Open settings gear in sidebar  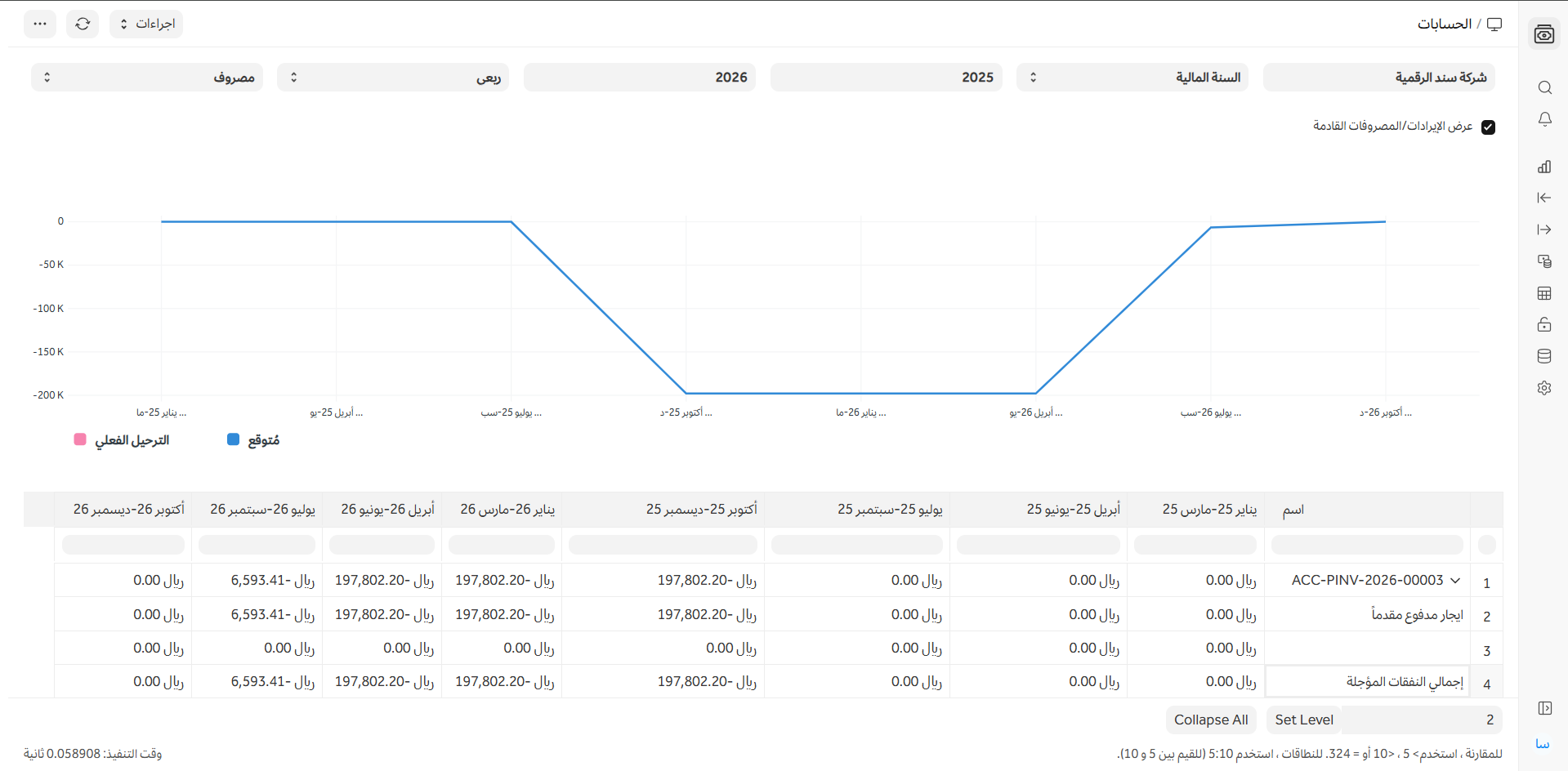[1544, 388]
